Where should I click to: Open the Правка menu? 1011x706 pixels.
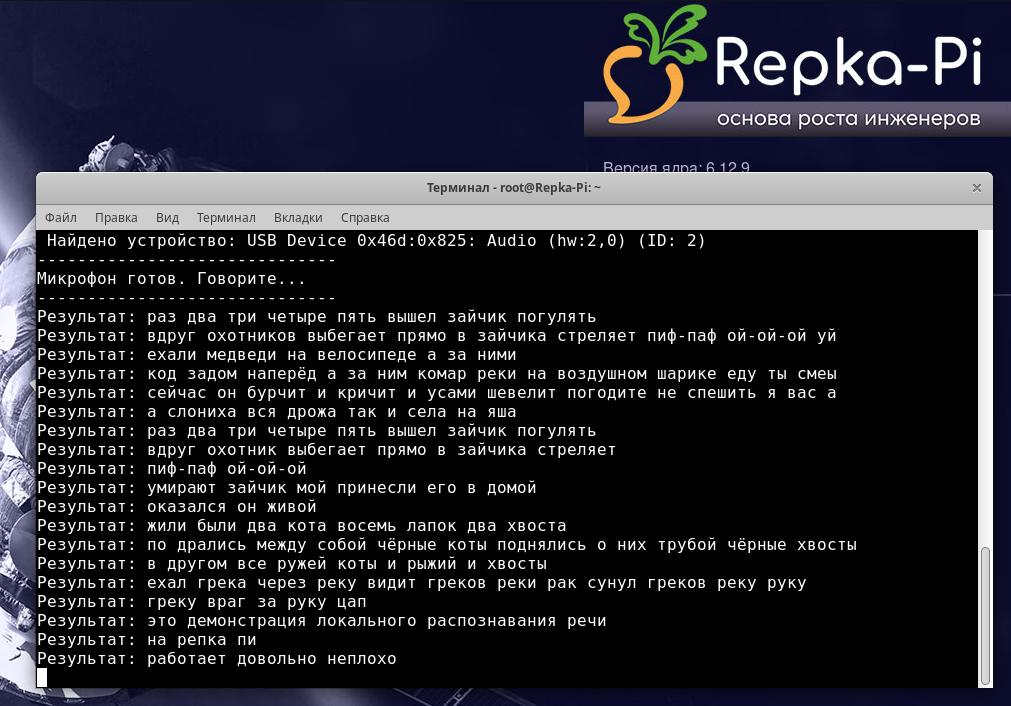click(x=116, y=217)
